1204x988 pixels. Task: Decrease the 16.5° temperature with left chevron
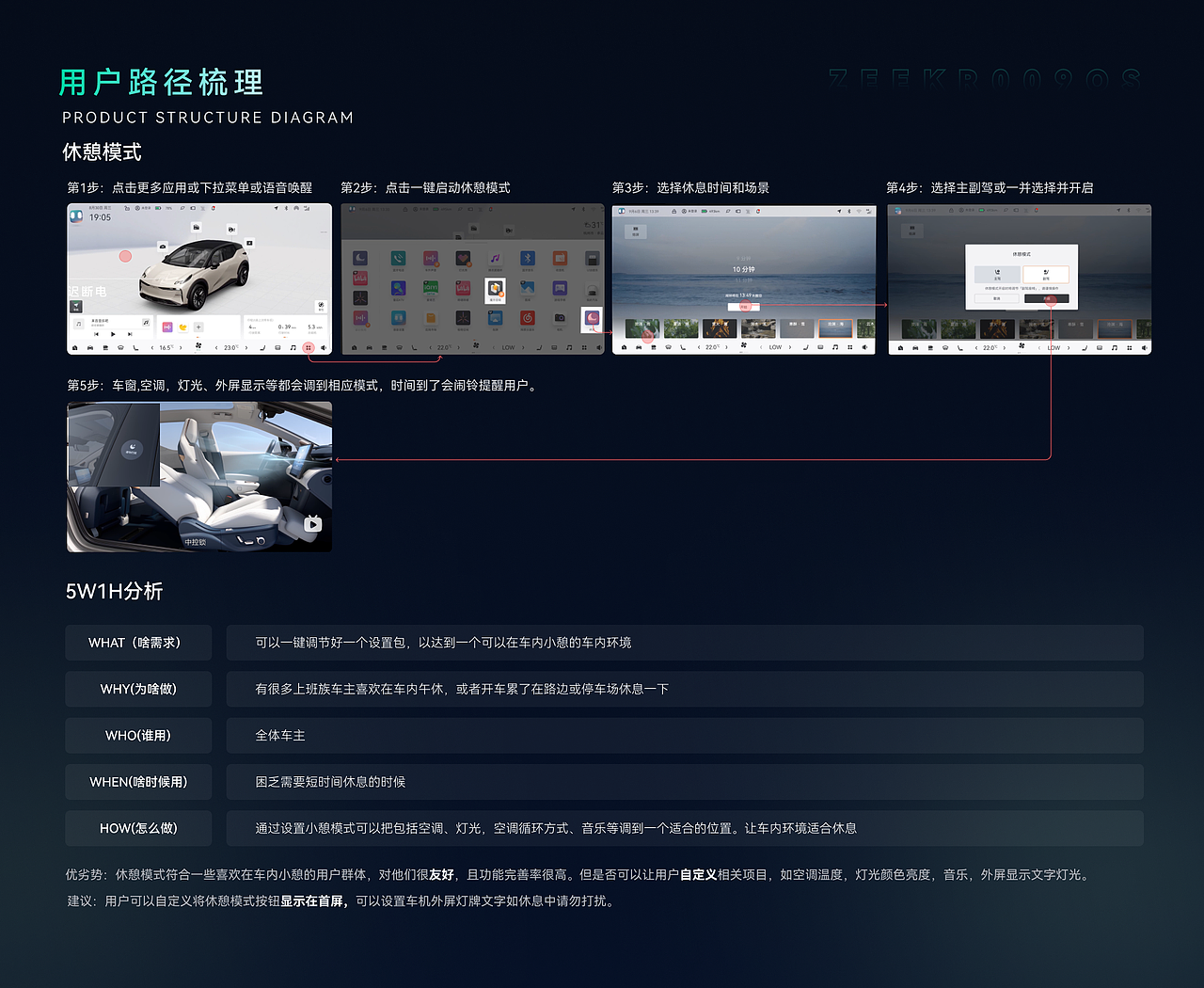[152, 347]
